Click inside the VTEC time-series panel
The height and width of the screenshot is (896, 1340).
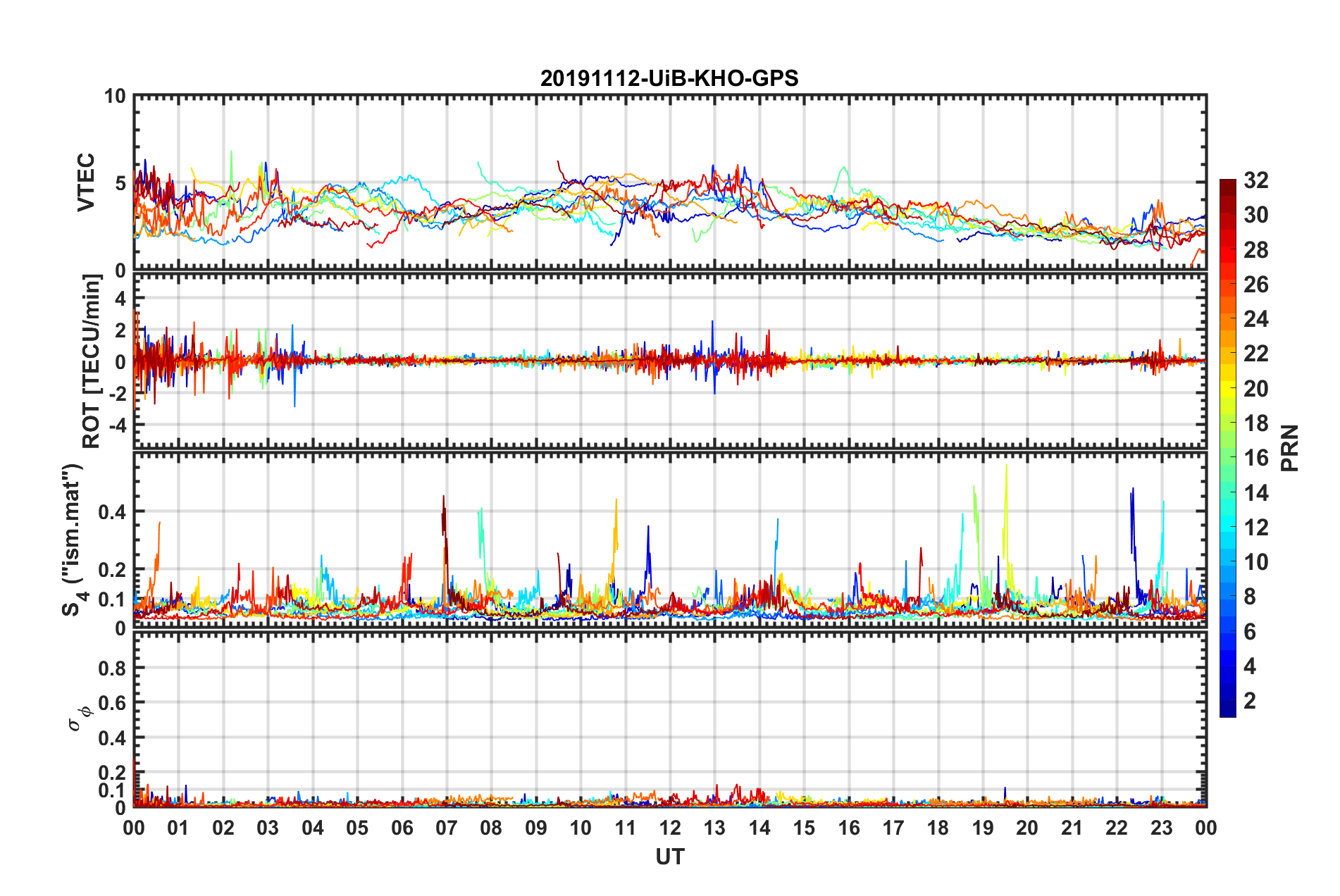pyautogui.click(x=670, y=182)
